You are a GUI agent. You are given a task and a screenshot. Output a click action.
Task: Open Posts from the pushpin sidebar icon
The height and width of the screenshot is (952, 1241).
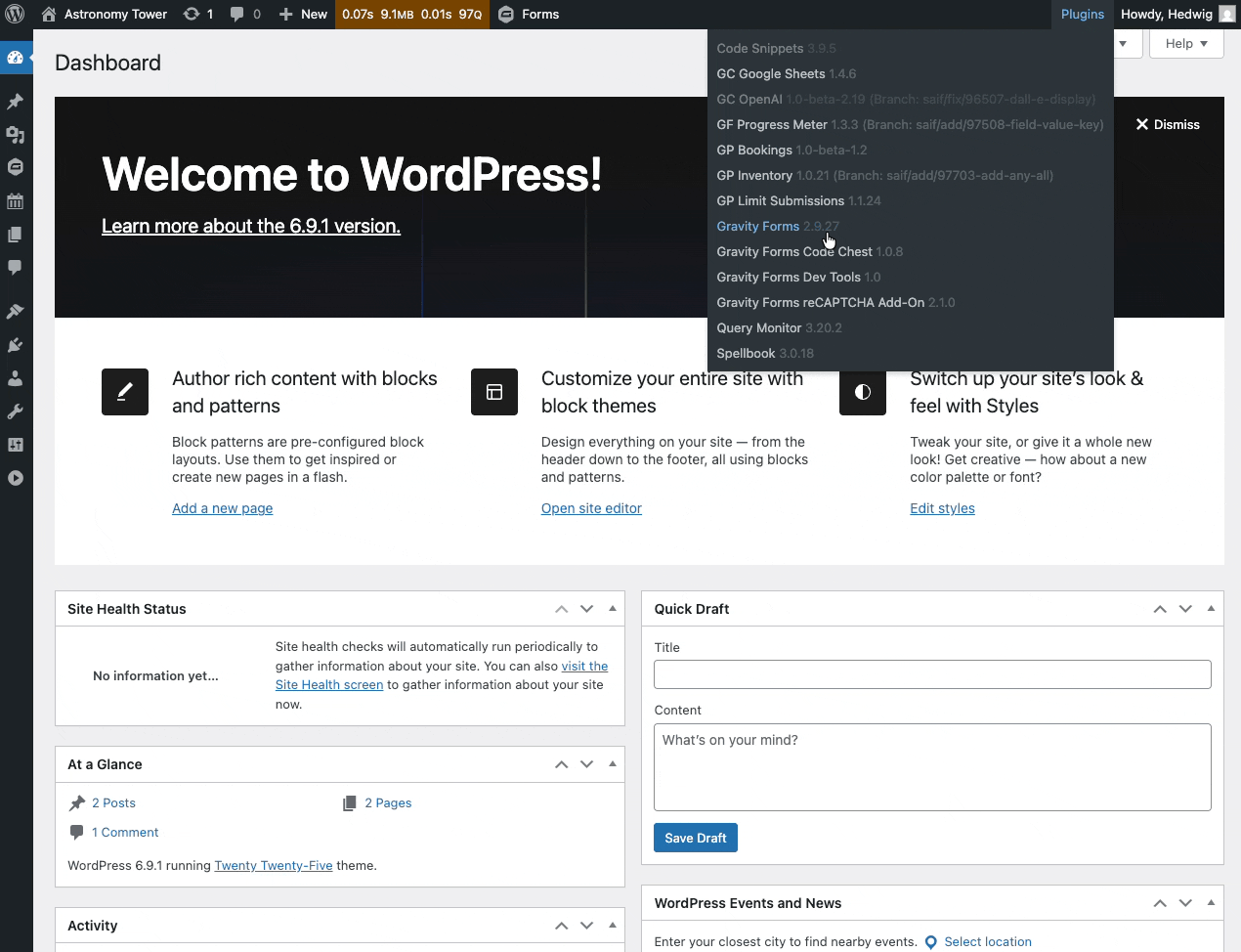pos(15,102)
